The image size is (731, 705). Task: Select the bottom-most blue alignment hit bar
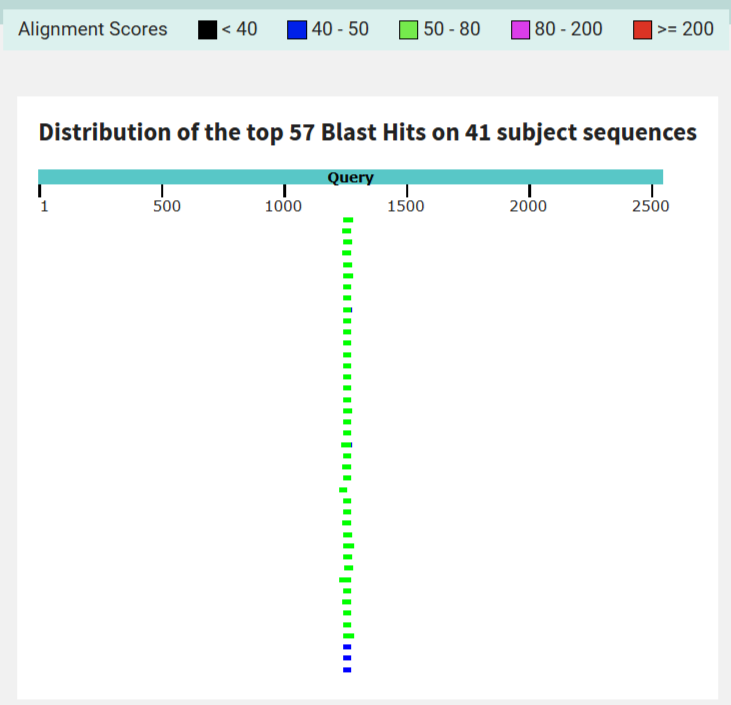tap(347, 670)
